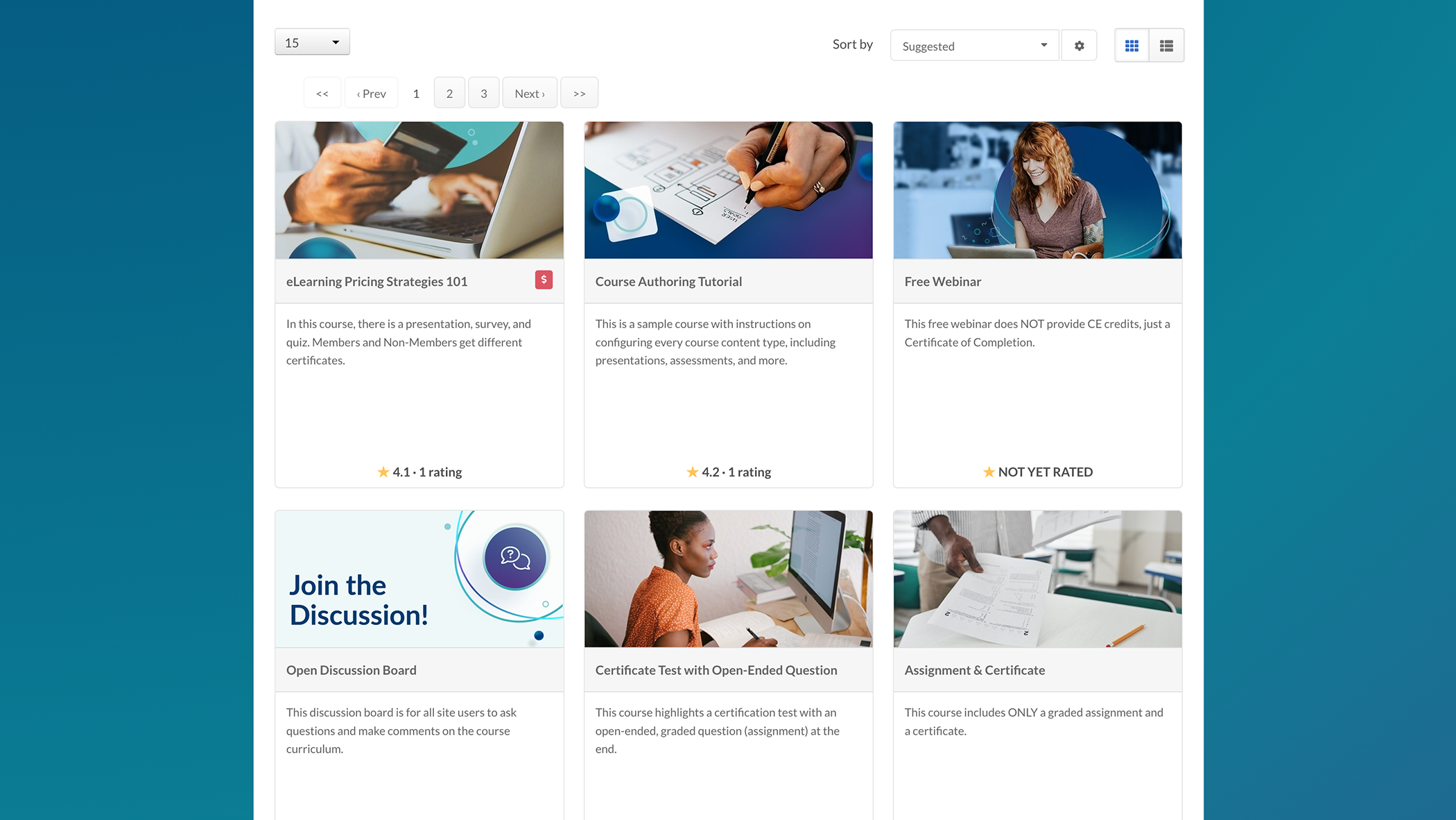Jump to last page with >> button
Image resolution: width=1456 pixels, height=820 pixels.
579,93
